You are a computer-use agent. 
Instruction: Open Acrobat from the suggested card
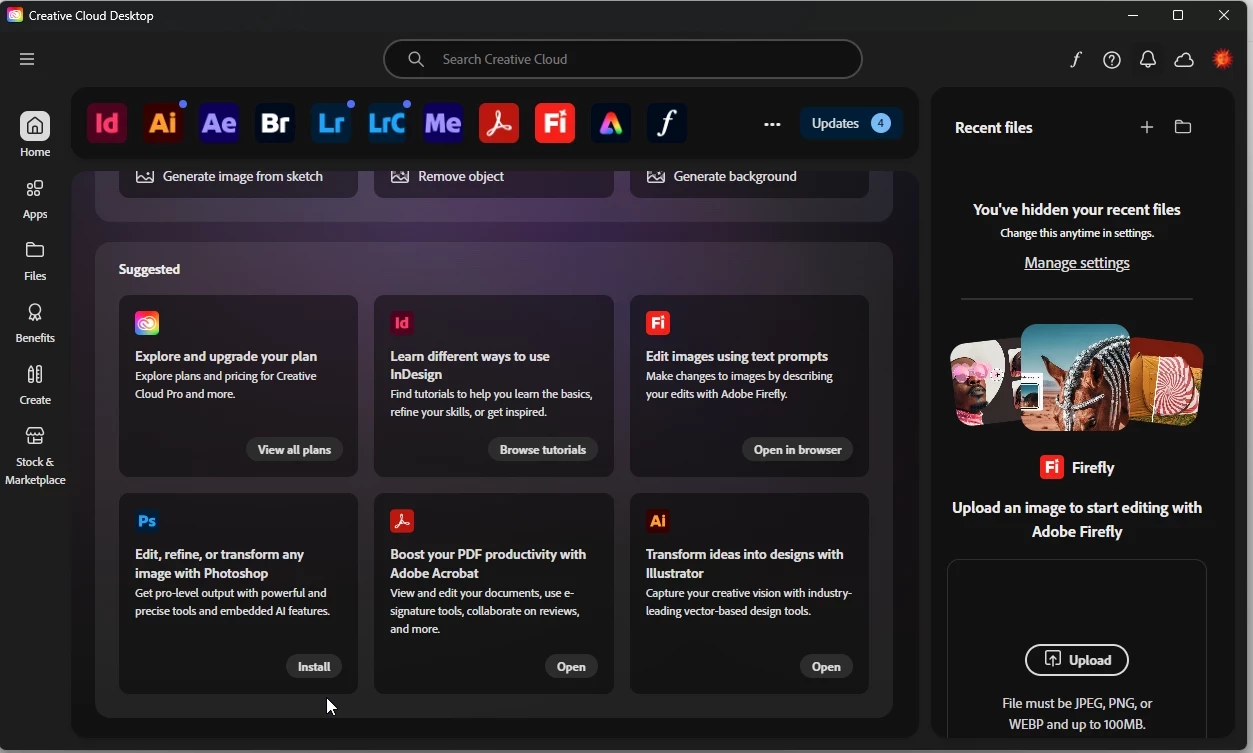click(x=571, y=667)
